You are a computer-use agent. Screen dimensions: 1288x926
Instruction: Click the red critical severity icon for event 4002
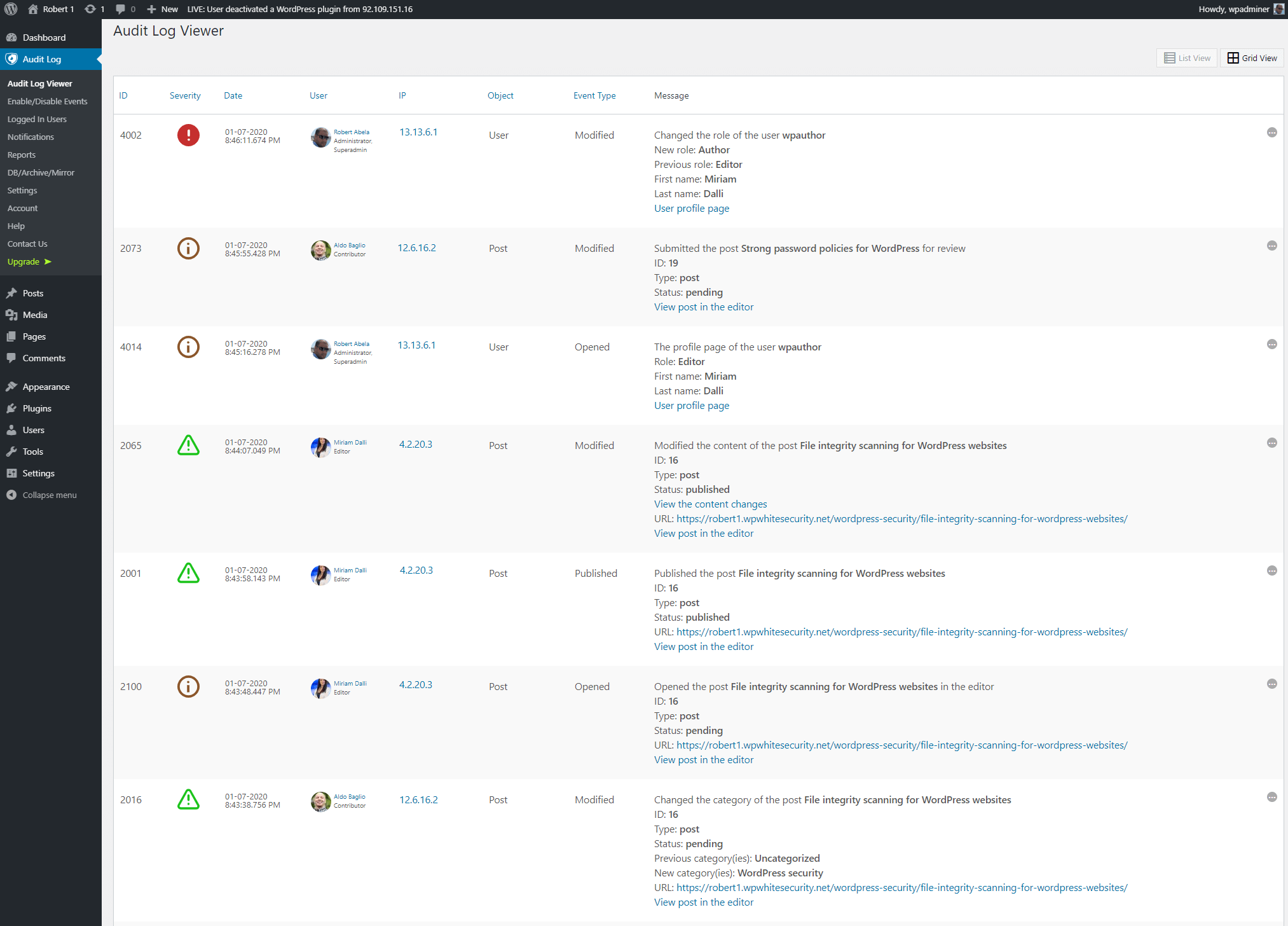pyautogui.click(x=188, y=135)
